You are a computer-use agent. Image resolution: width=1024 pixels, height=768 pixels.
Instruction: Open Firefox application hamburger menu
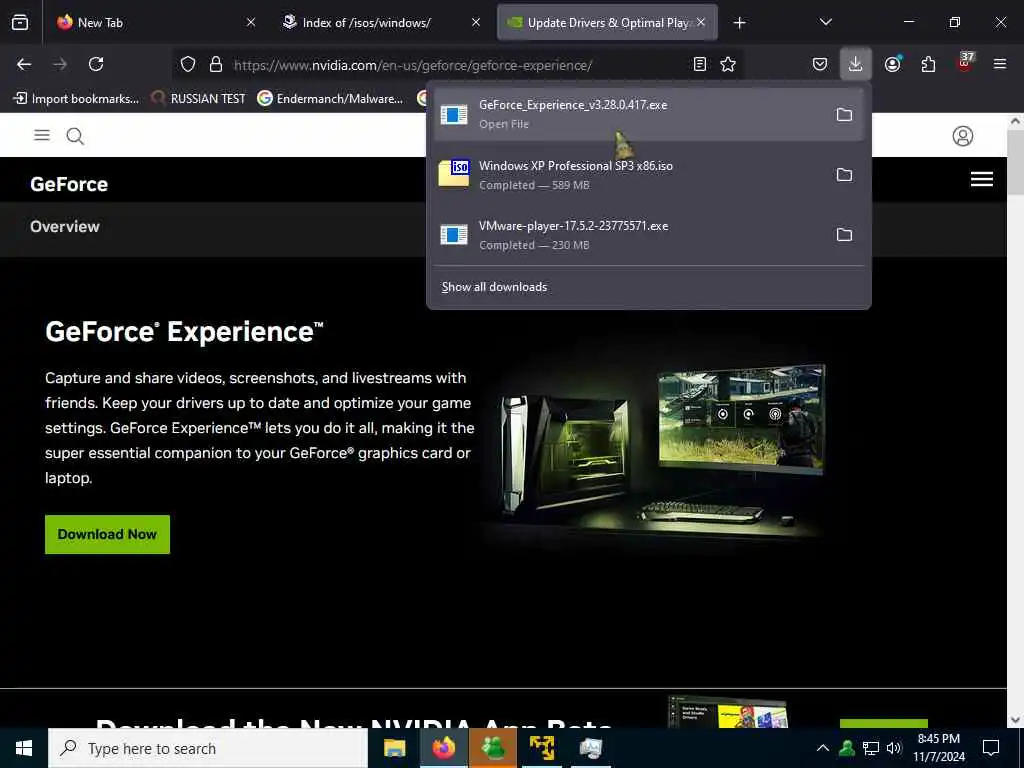coord(999,64)
